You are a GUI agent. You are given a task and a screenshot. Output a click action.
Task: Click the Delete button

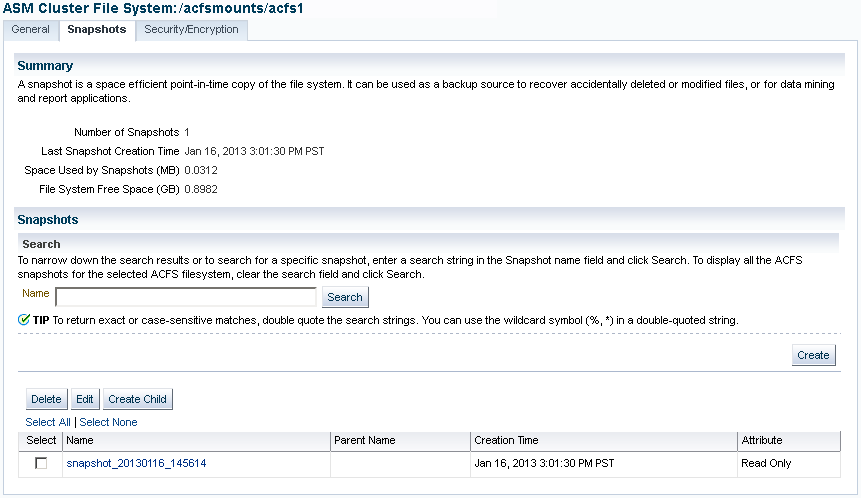[x=46, y=399]
